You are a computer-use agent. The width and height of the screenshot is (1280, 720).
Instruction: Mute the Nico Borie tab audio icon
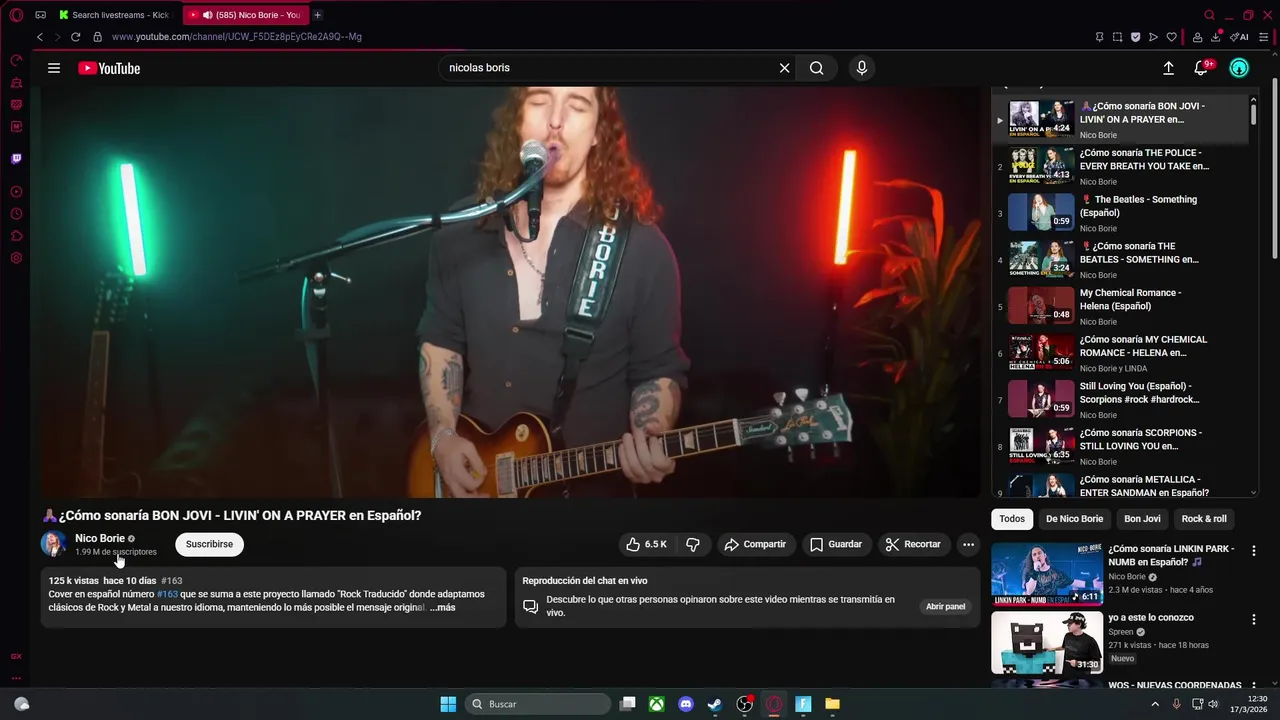pyautogui.click(x=207, y=15)
